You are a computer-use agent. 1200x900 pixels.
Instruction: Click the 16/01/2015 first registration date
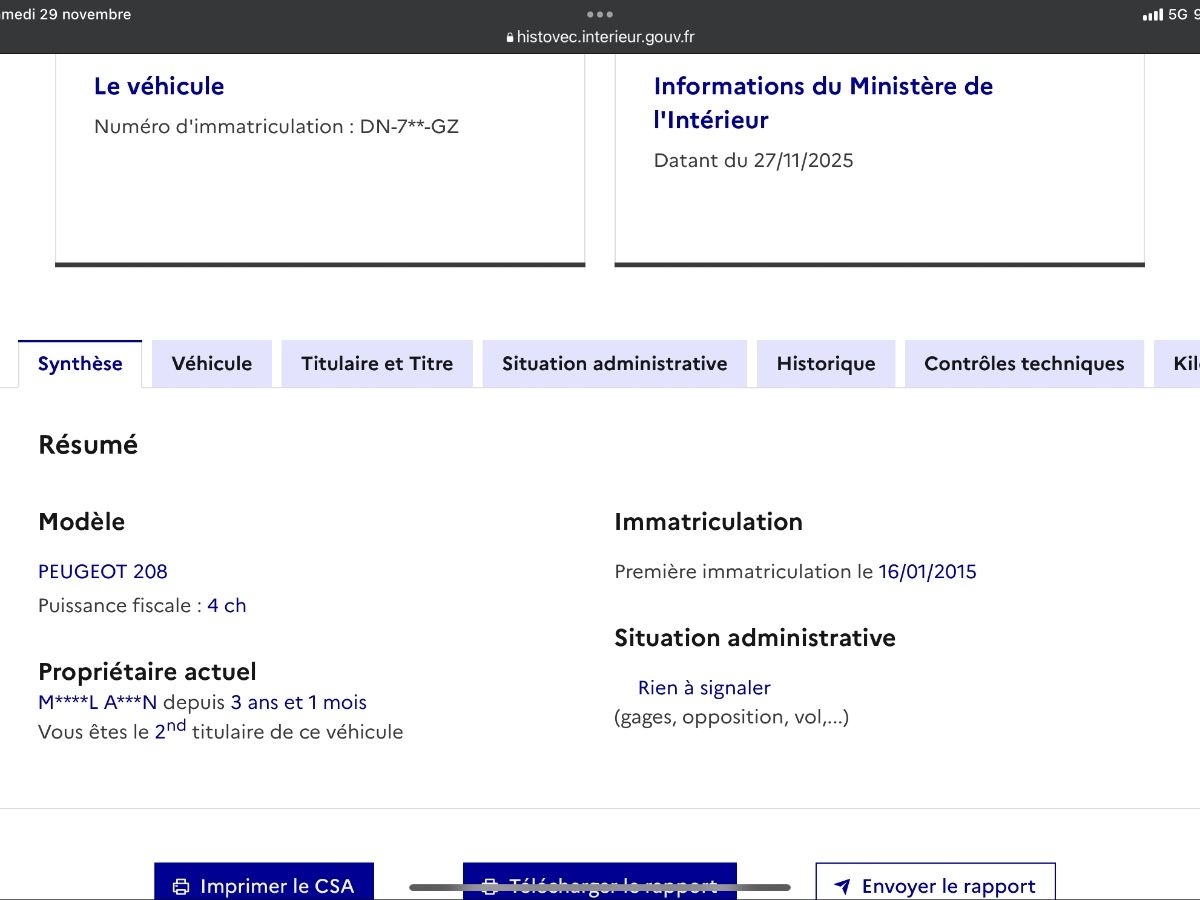(927, 572)
